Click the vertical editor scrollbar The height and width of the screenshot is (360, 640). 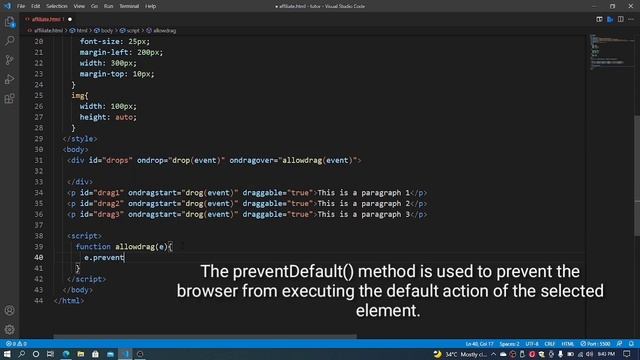637,176
